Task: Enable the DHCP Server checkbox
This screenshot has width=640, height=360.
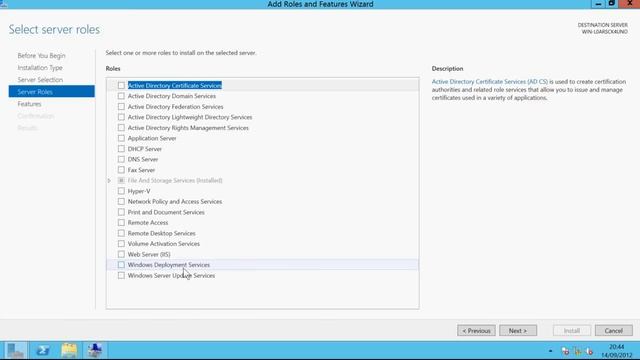Action: coord(121,149)
